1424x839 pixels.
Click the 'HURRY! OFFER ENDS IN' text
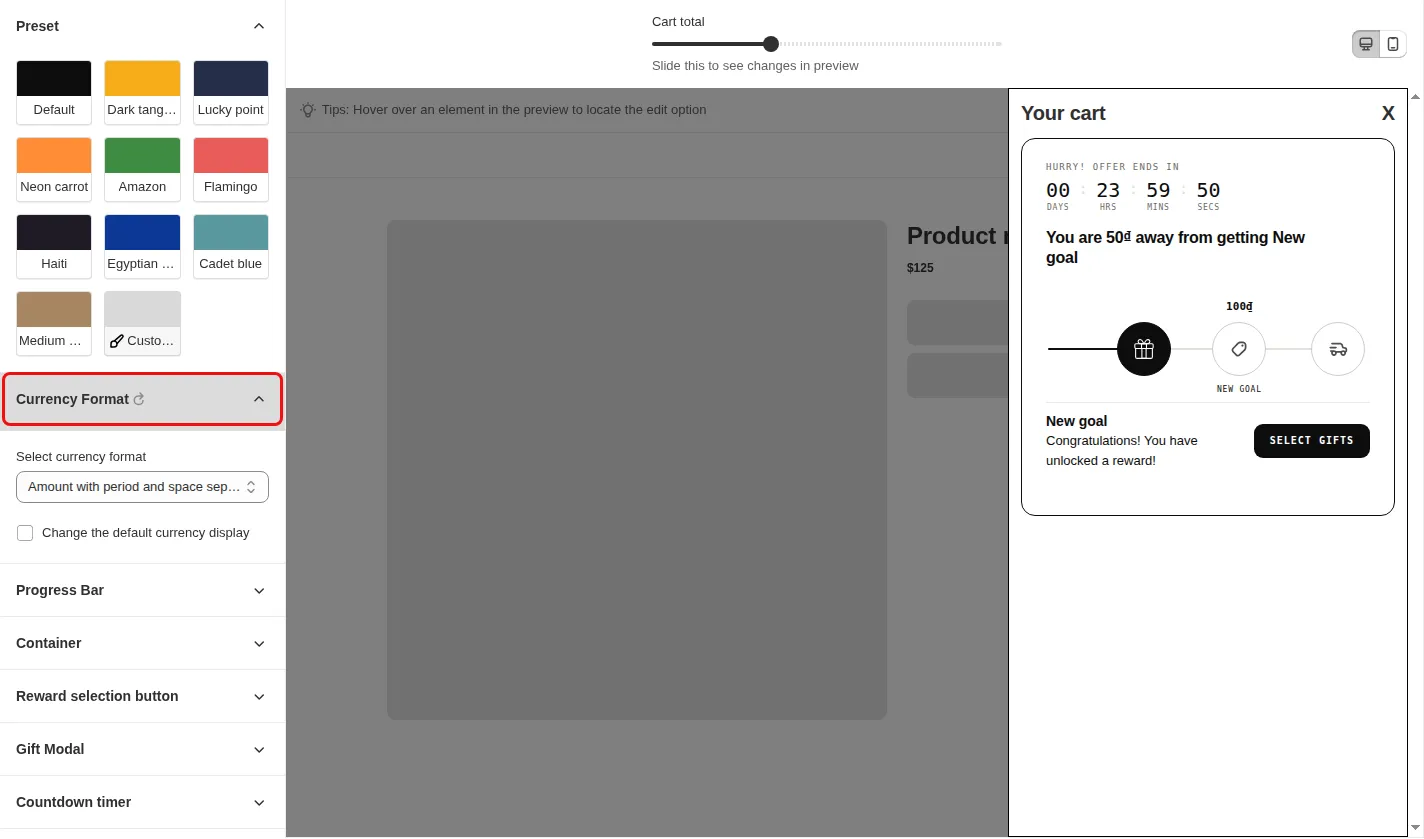pos(1112,167)
